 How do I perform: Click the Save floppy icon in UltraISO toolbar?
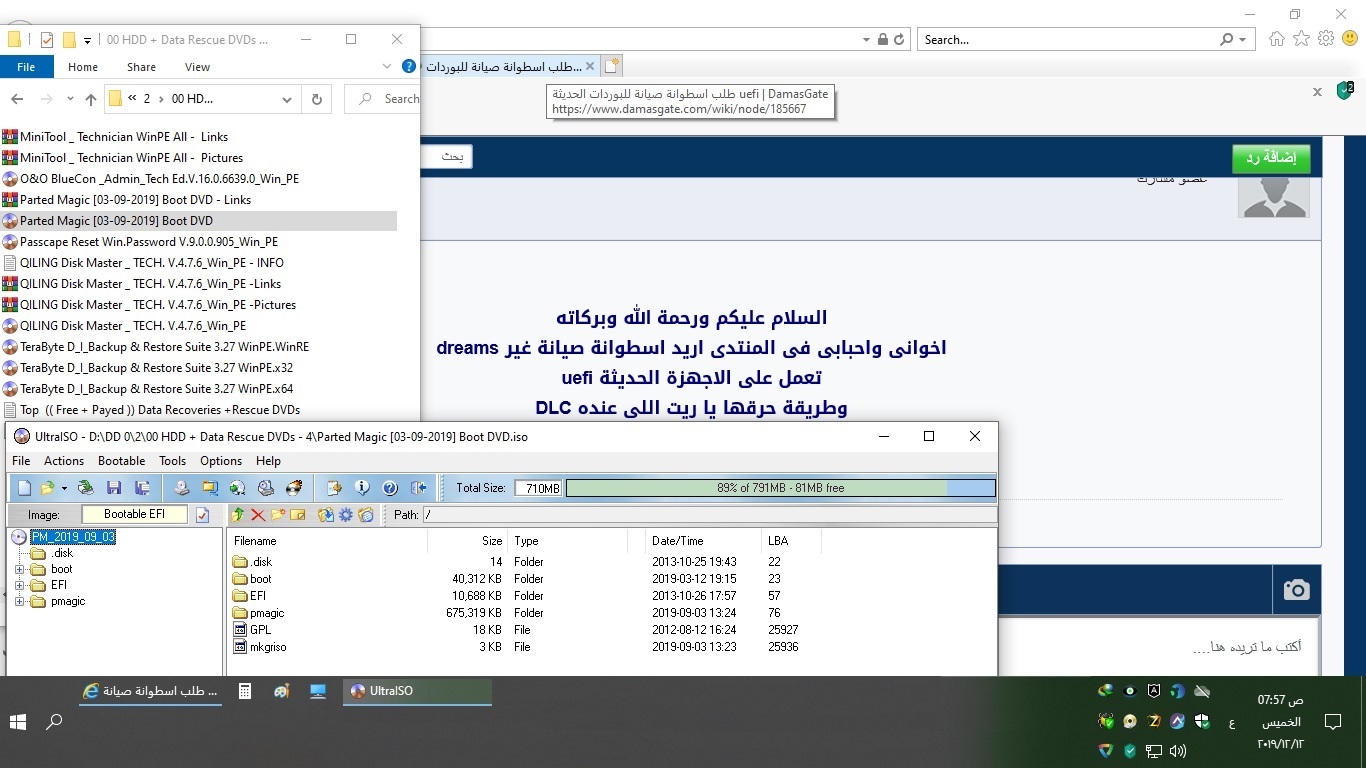coord(113,488)
